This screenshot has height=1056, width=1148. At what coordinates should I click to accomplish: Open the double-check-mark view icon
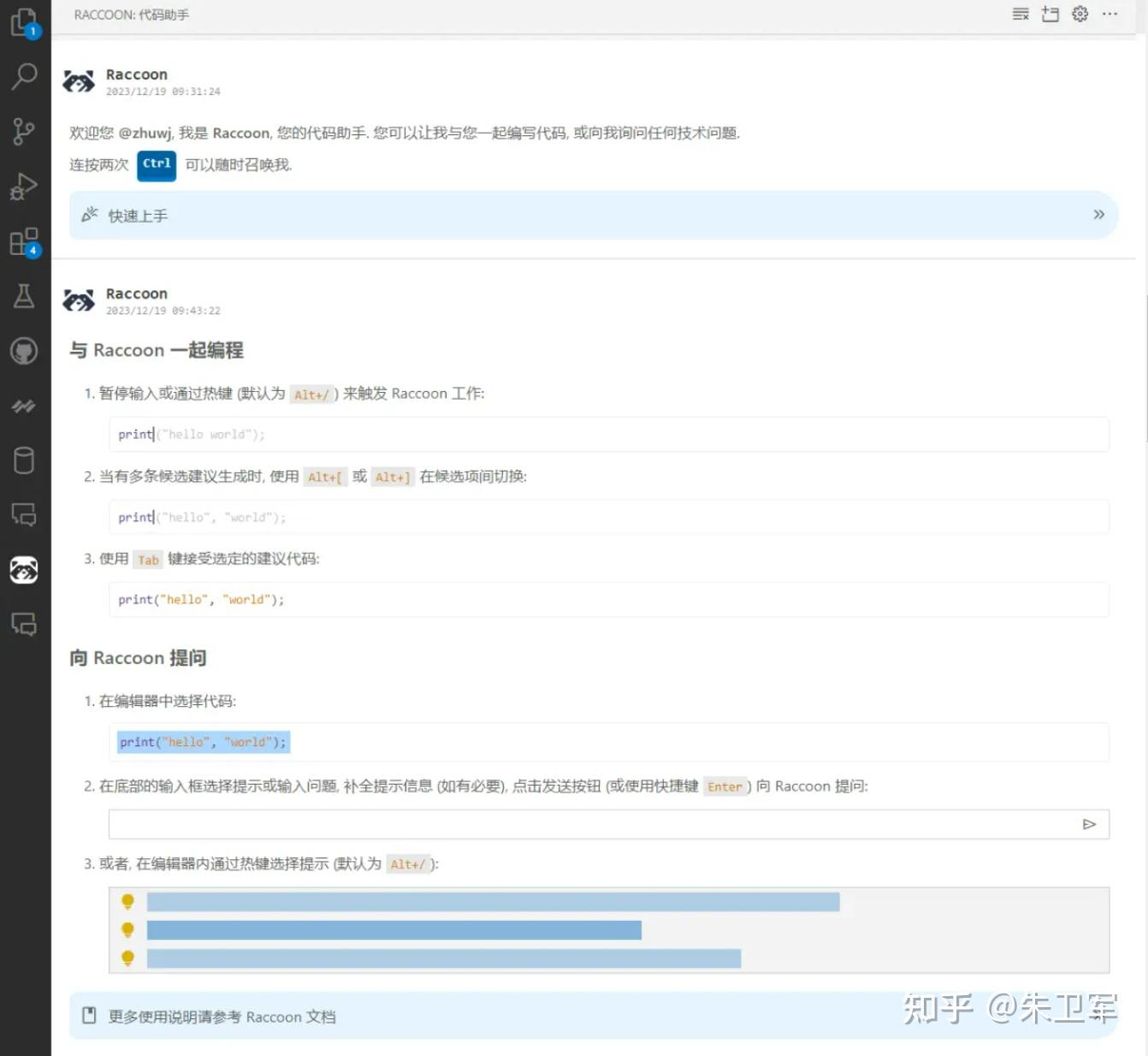pyautogui.click(x=24, y=406)
